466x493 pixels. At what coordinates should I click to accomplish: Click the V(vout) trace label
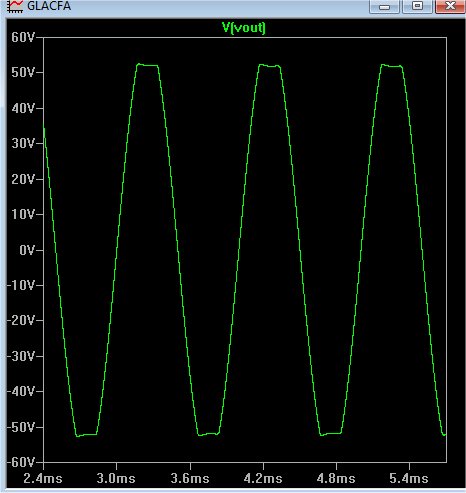pos(244,28)
